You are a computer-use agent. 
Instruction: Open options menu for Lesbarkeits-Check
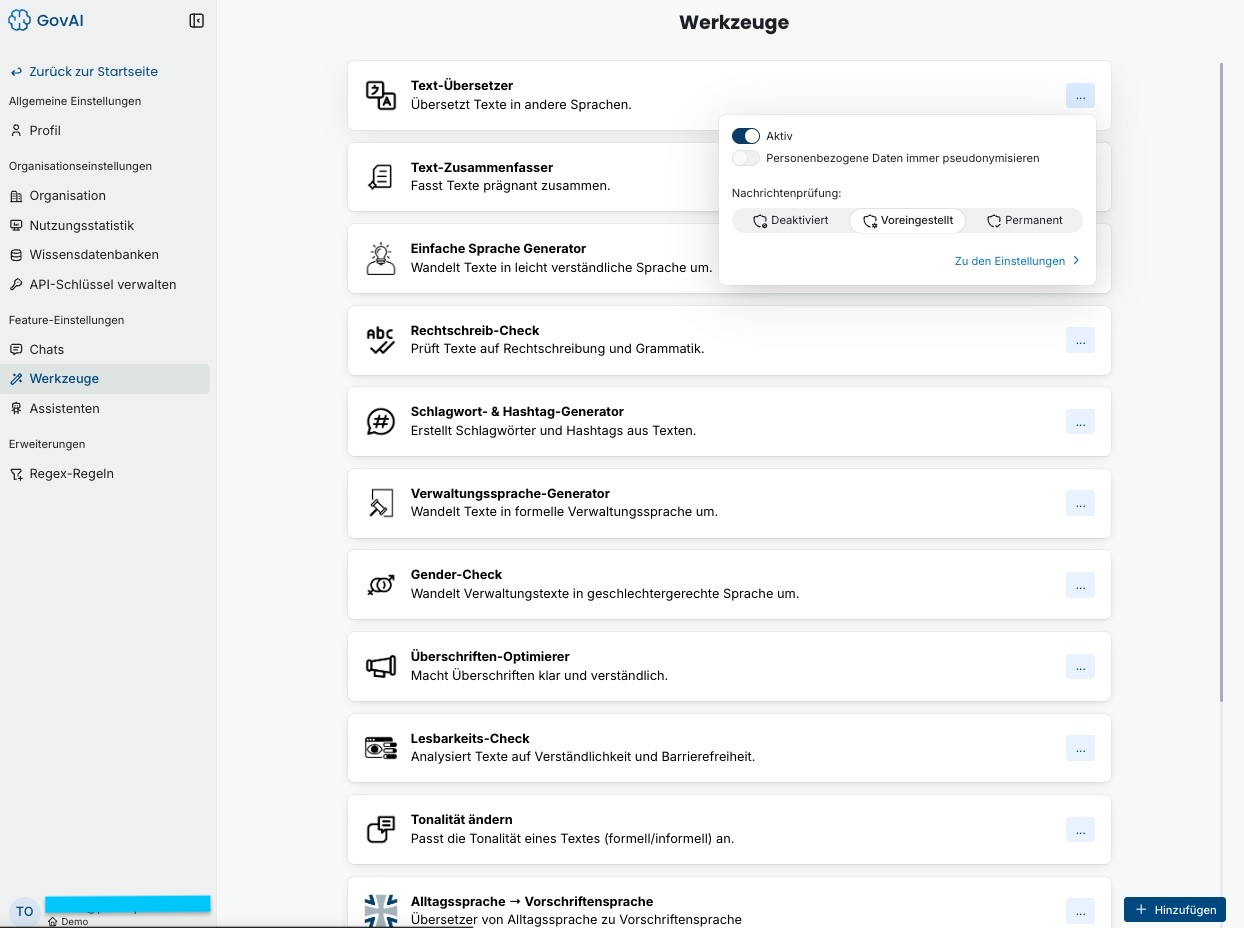pyautogui.click(x=1080, y=748)
